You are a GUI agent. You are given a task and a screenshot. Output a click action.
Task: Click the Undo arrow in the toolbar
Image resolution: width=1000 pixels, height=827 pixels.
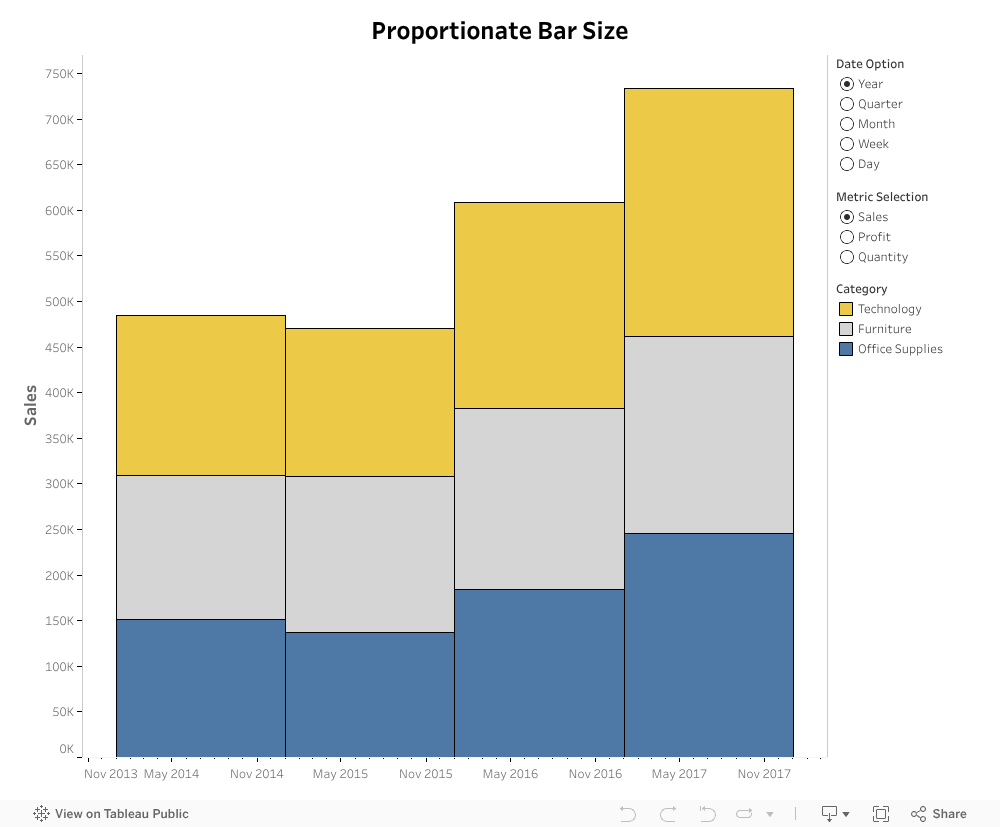click(627, 813)
